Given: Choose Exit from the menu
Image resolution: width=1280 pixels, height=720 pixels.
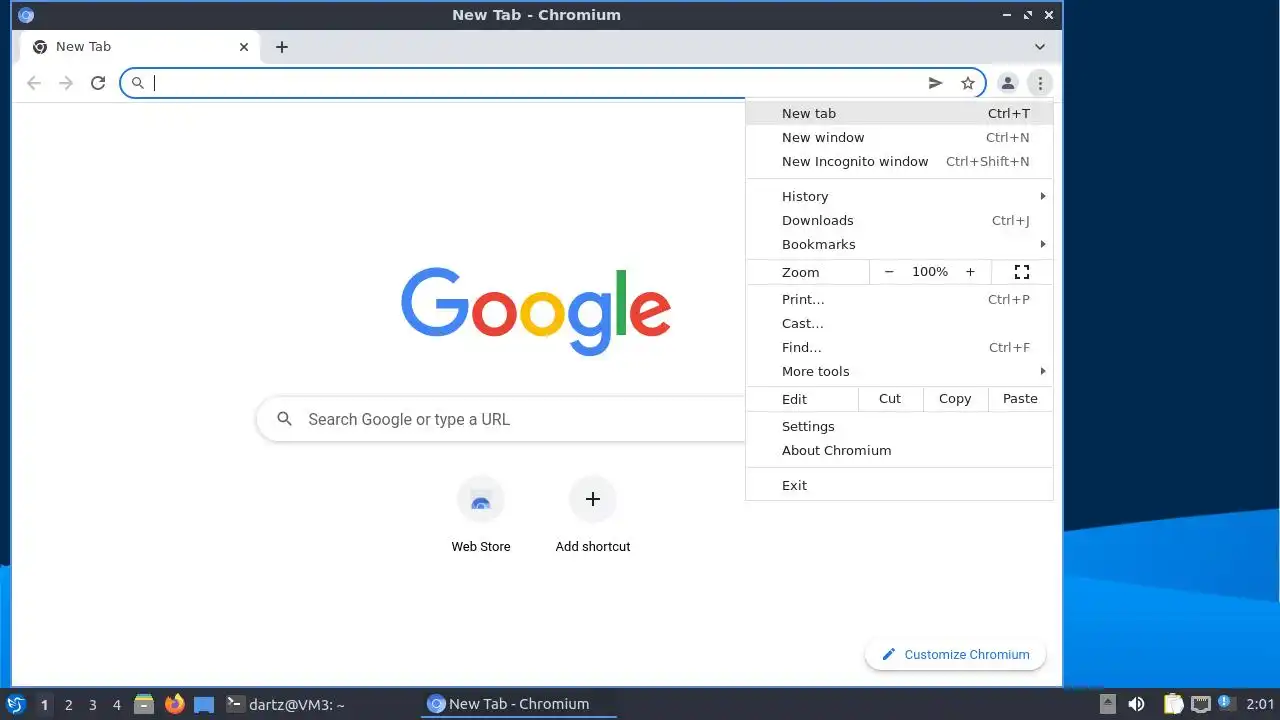Looking at the screenshot, I should click(899, 485).
